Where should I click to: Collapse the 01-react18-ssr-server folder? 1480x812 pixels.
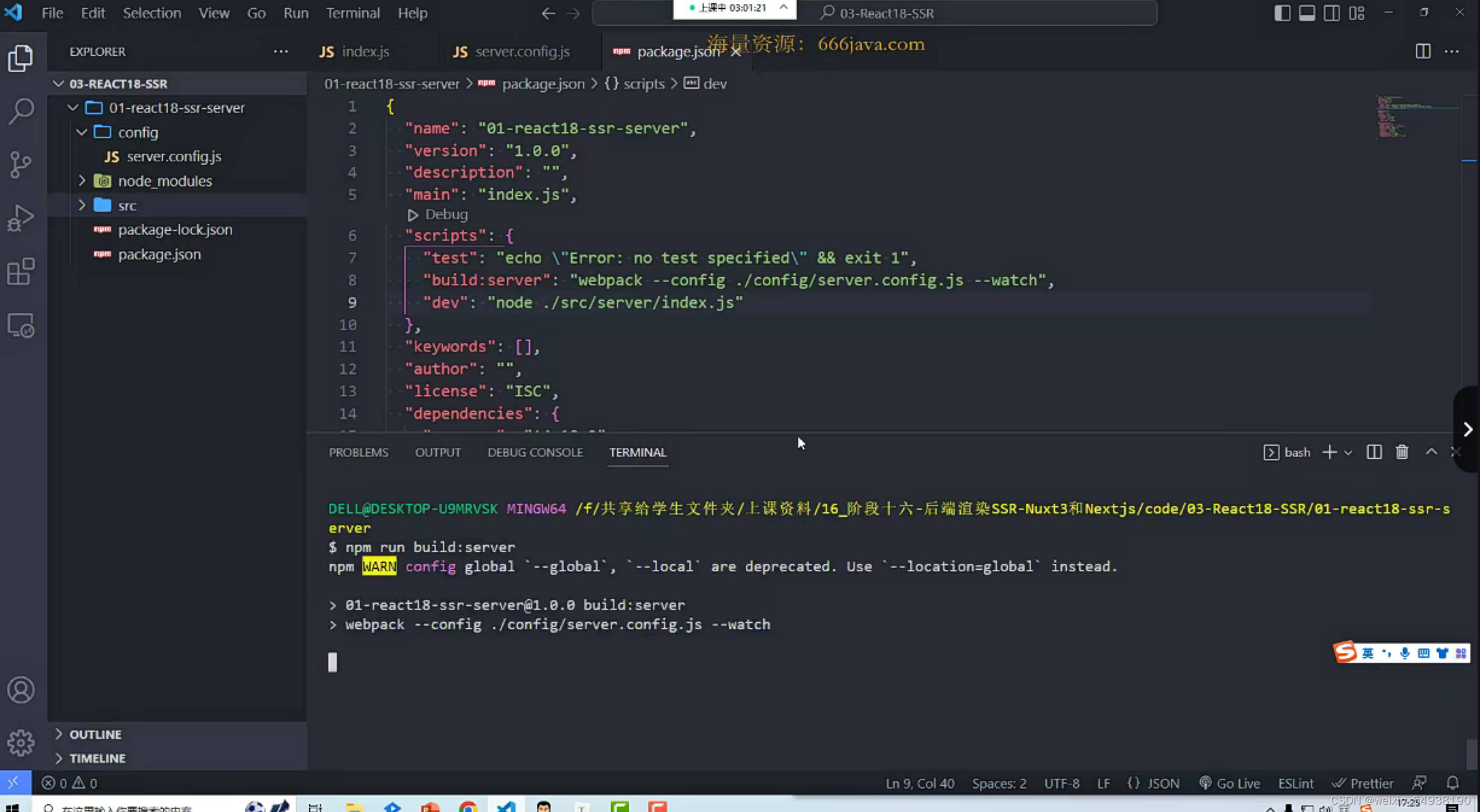point(73,107)
